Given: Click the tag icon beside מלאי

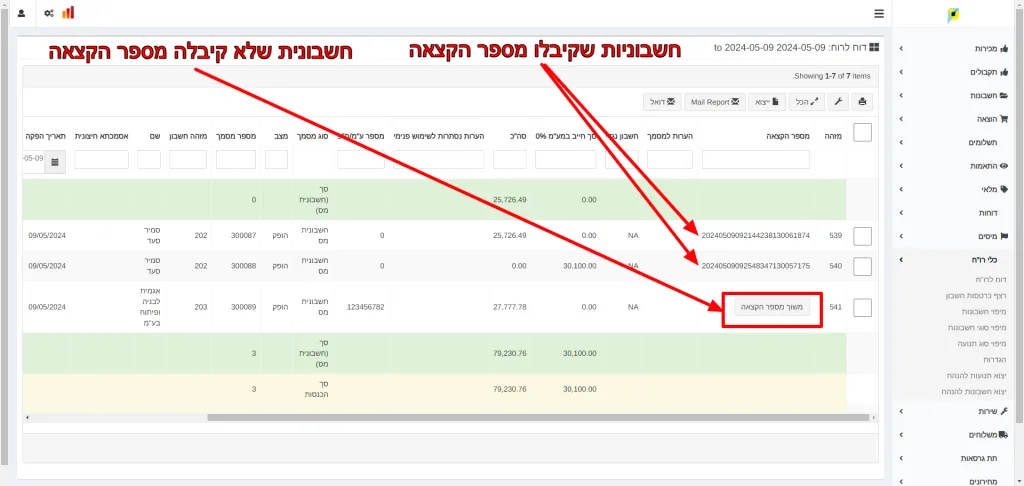Looking at the screenshot, I should [1004, 189].
